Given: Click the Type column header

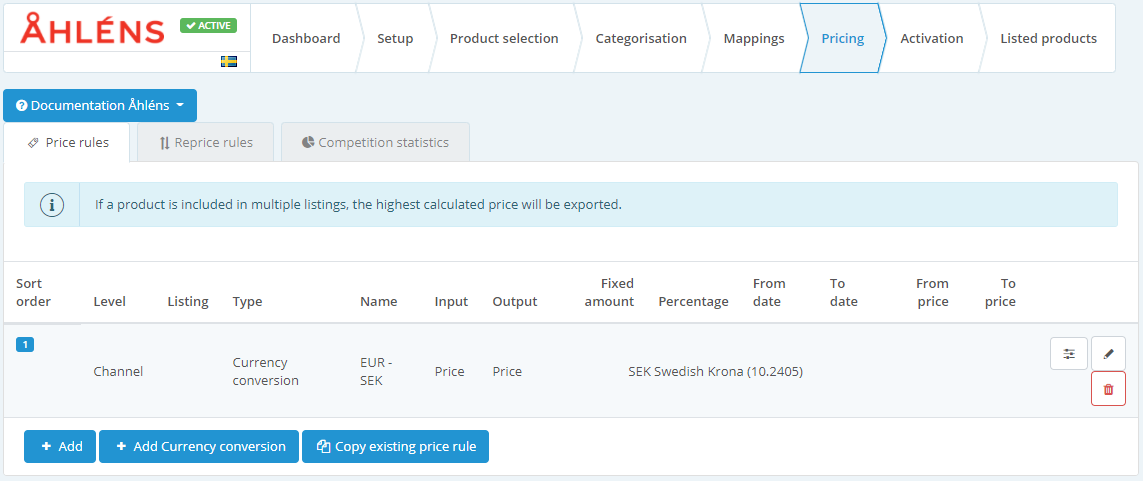Looking at the screenshot, I should 247,301.
